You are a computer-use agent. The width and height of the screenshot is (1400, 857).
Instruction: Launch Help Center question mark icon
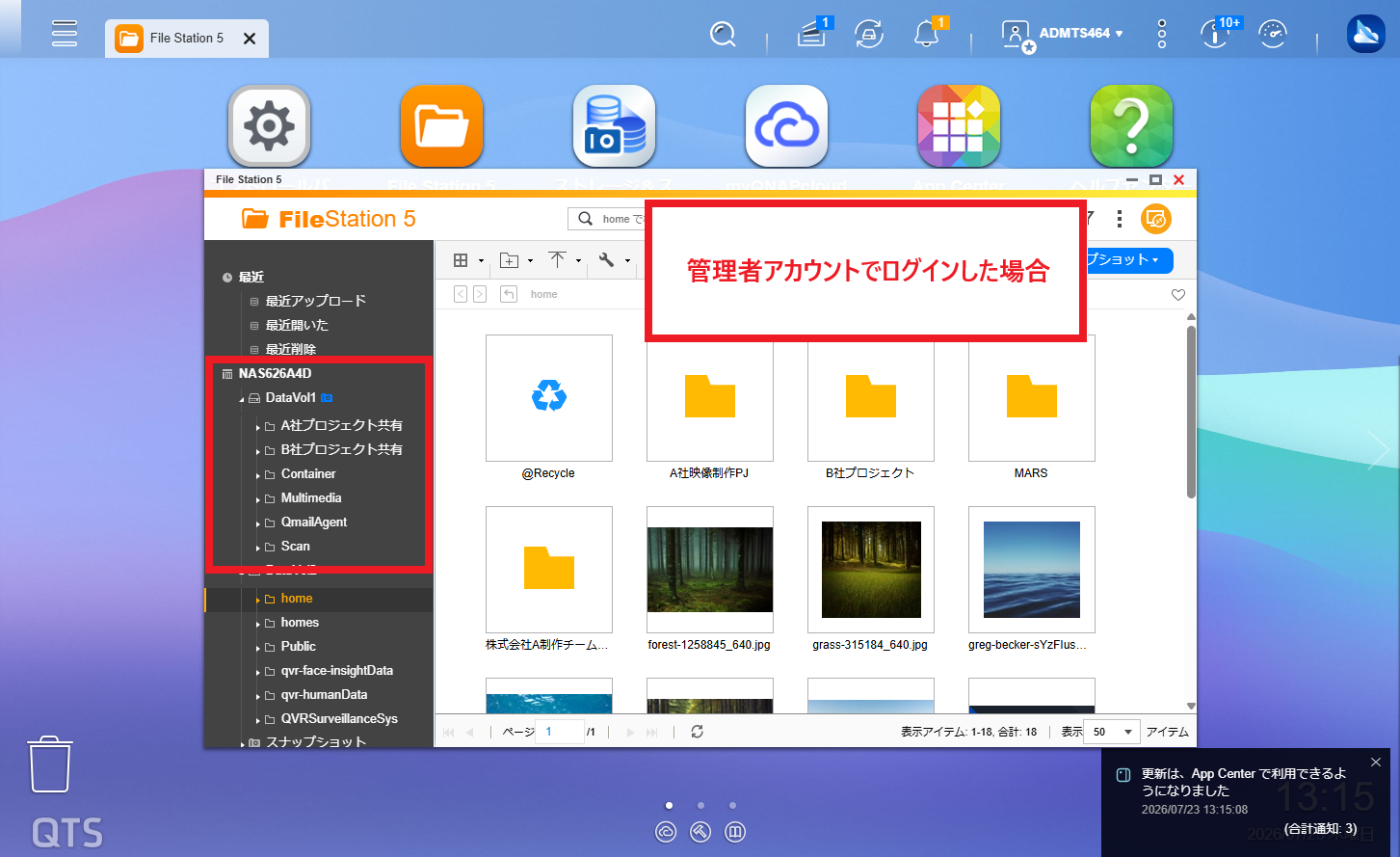1131,126
